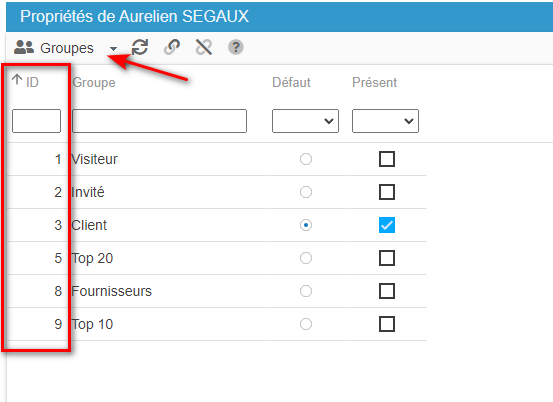
Task: Expand the Groupes dropdown arrow
Action: click(113, 49)
